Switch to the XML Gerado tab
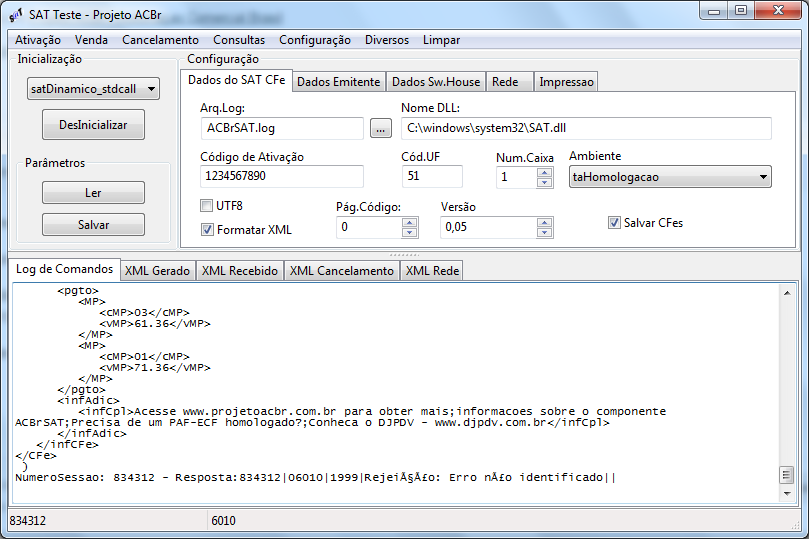809x539 pixels. (157, 271)
